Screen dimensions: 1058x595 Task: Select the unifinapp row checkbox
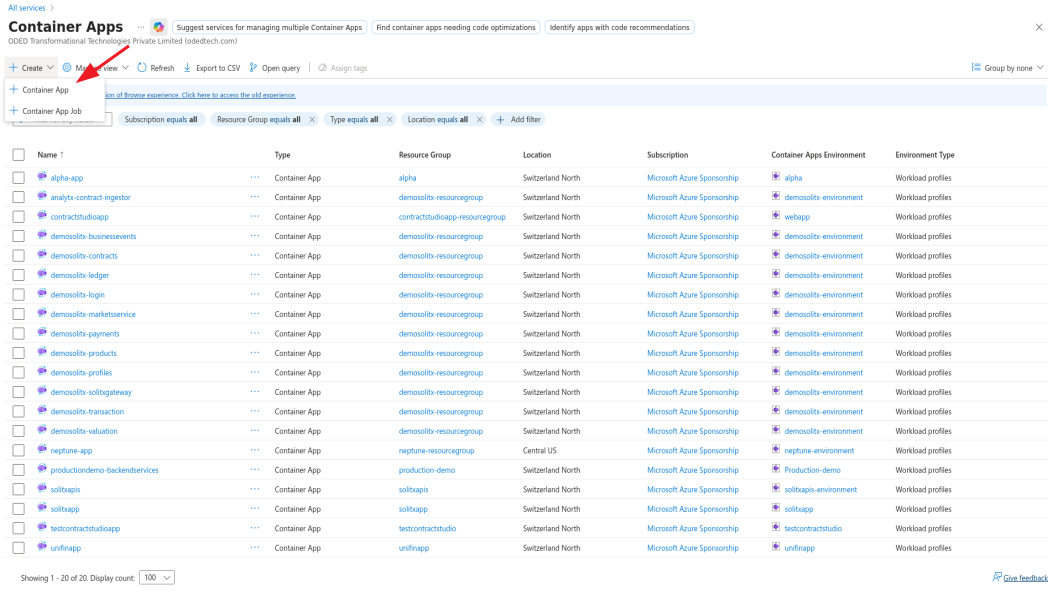pos(18,548)
